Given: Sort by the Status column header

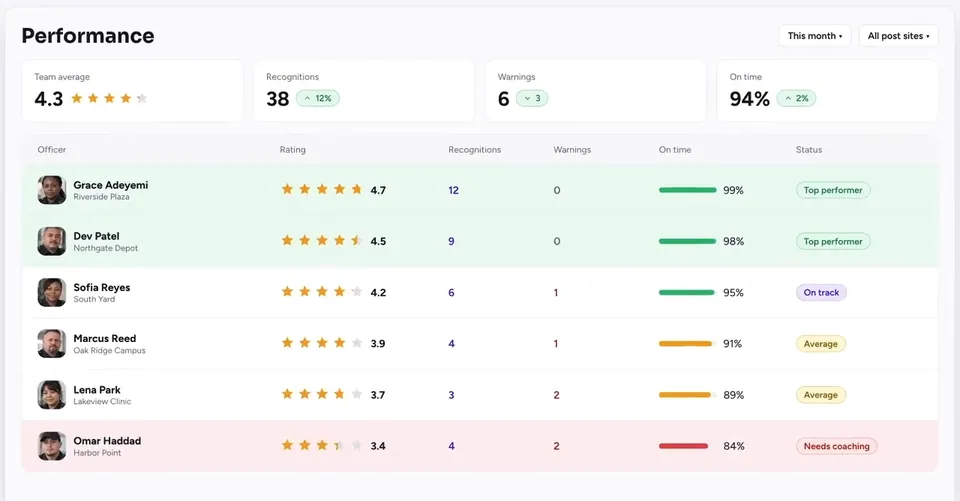Looking at the screenshot, I should 809,149.
